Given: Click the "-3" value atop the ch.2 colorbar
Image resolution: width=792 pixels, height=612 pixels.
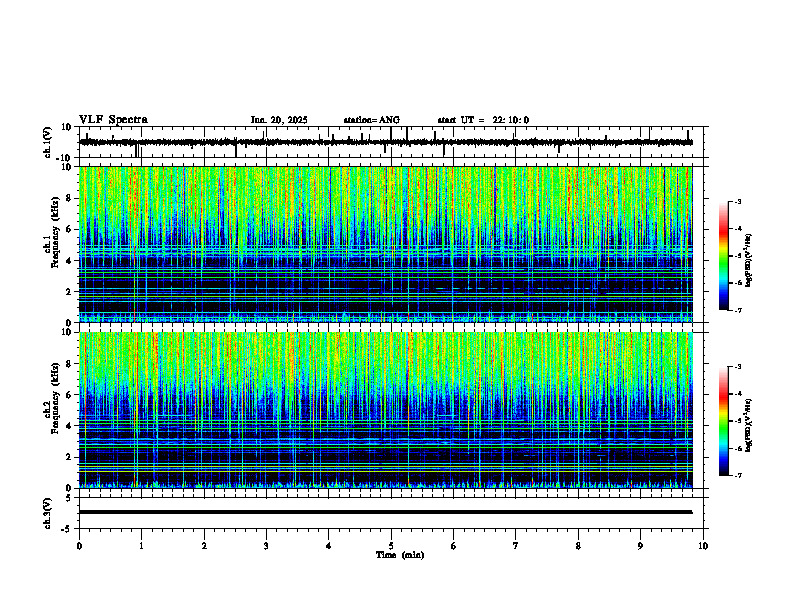Looking at the screenshot, I should [x=738, y=367].
